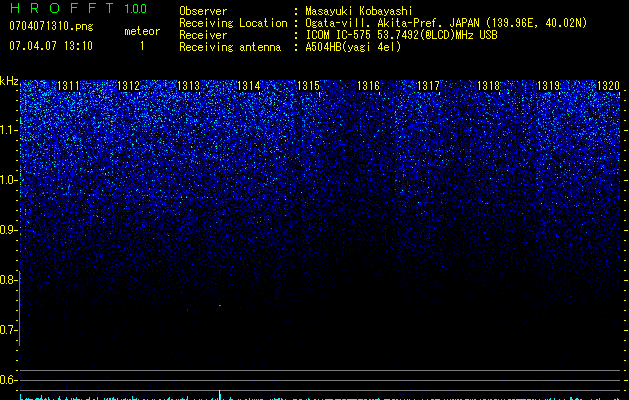Screen dimensions: 629x400
Task: Click observer name Masayuki Kobayashi
Action: coord(359,11)
